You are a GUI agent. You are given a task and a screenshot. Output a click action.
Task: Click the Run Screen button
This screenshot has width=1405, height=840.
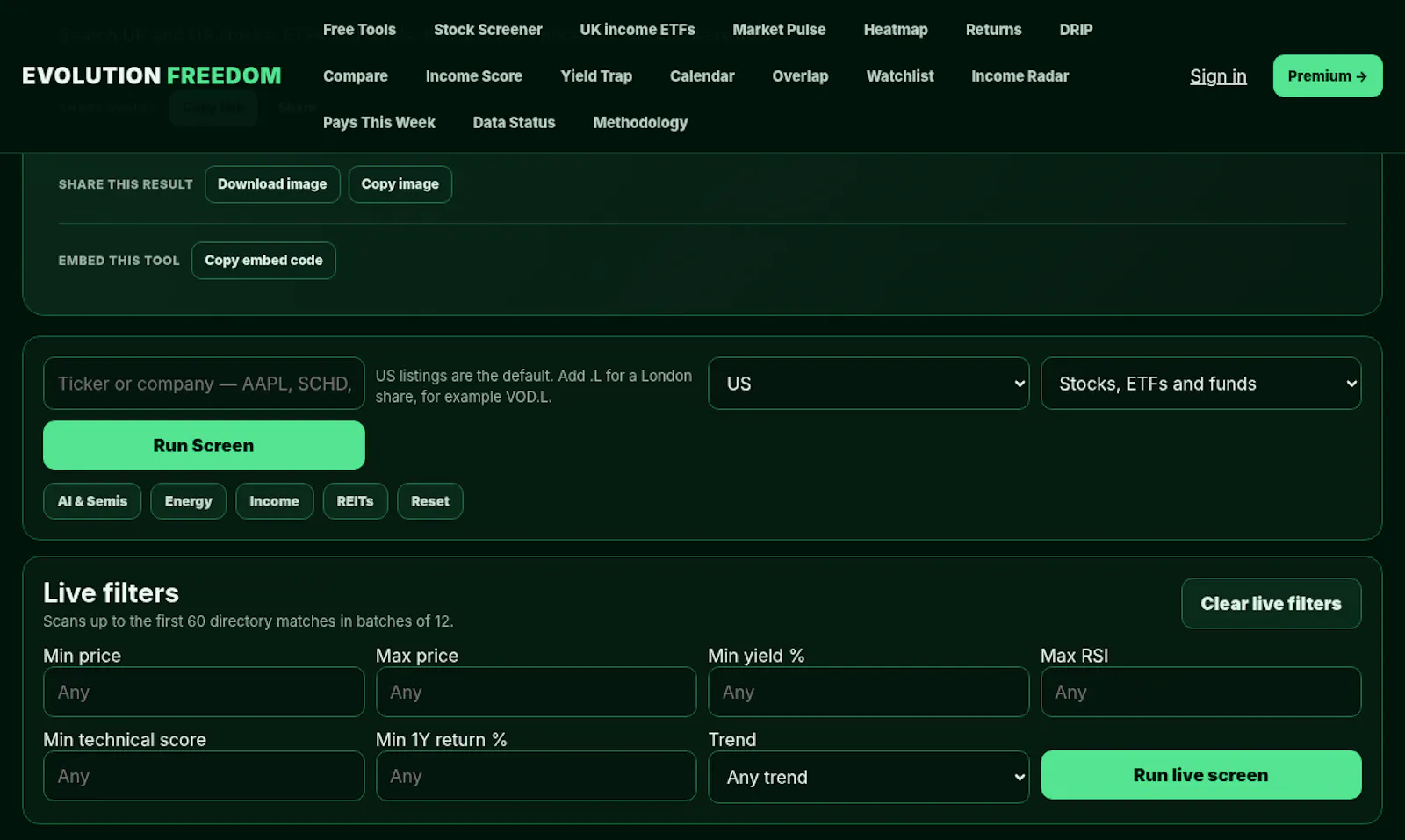(204, 445)
